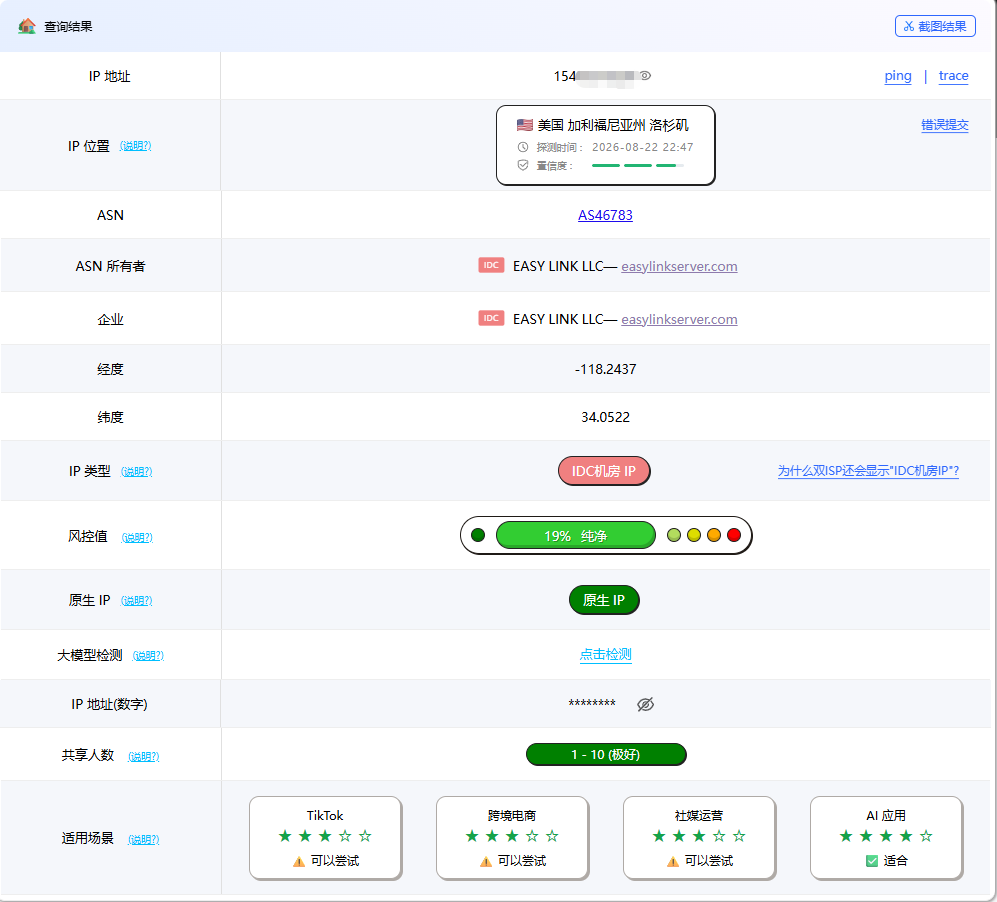Click the star rating in TikTok card
This screenshot has height=902, width=997.
point(325,836)
